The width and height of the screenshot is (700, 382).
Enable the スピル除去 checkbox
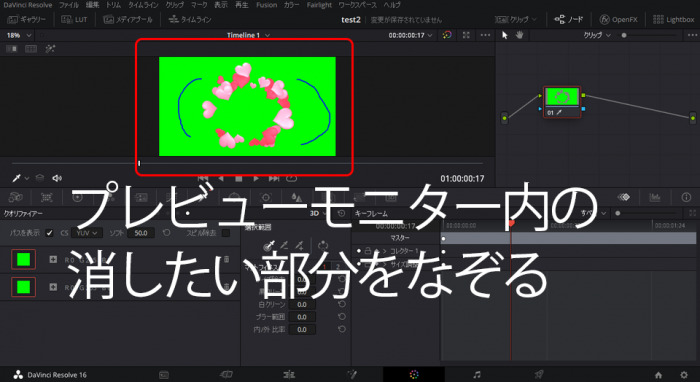coord(226,233)
